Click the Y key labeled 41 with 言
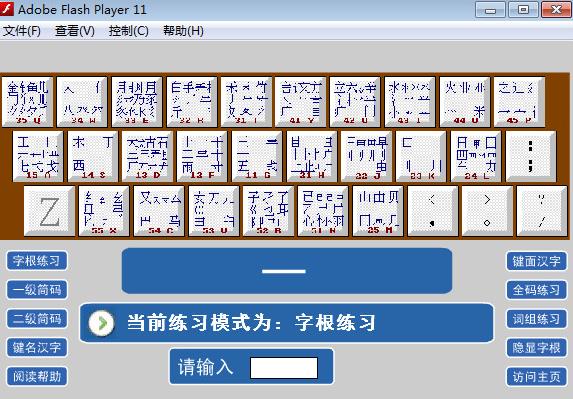The image size is (573, 399). tap(301, 102)
